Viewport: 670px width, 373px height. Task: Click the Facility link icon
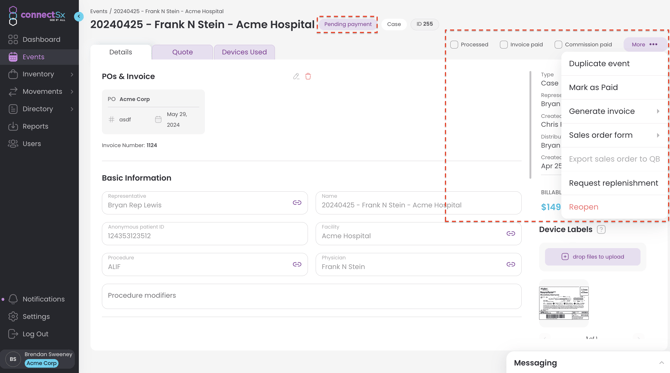[x=511, y=233]
